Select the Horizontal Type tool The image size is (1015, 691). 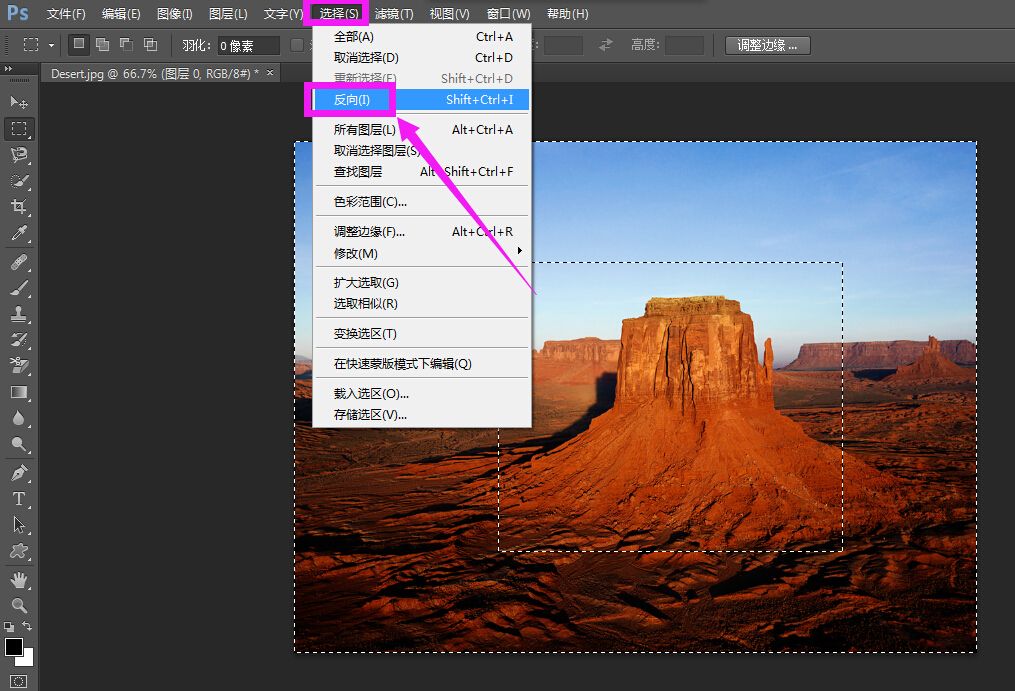click(19, 499)
